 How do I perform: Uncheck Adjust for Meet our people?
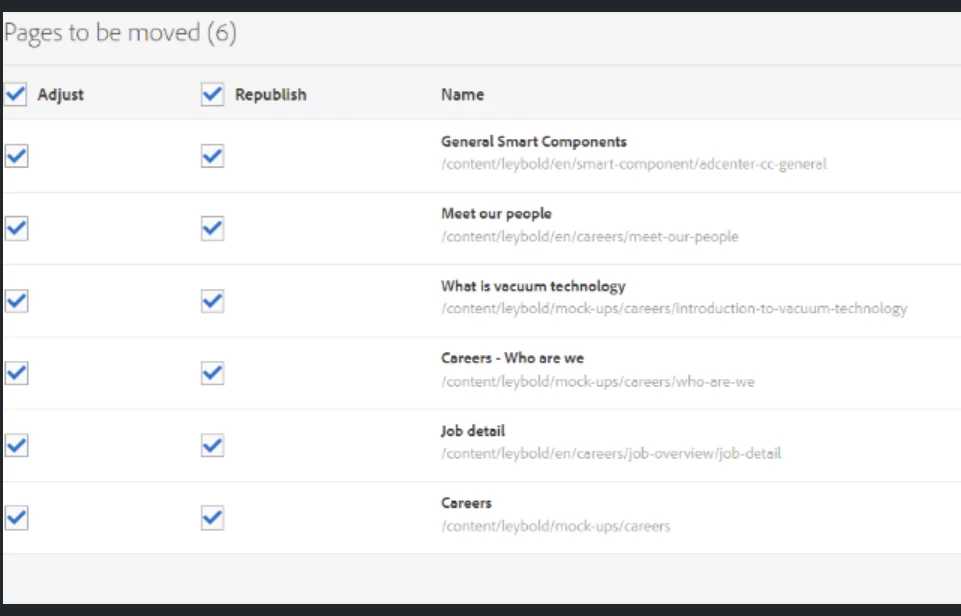pos(16,228)
